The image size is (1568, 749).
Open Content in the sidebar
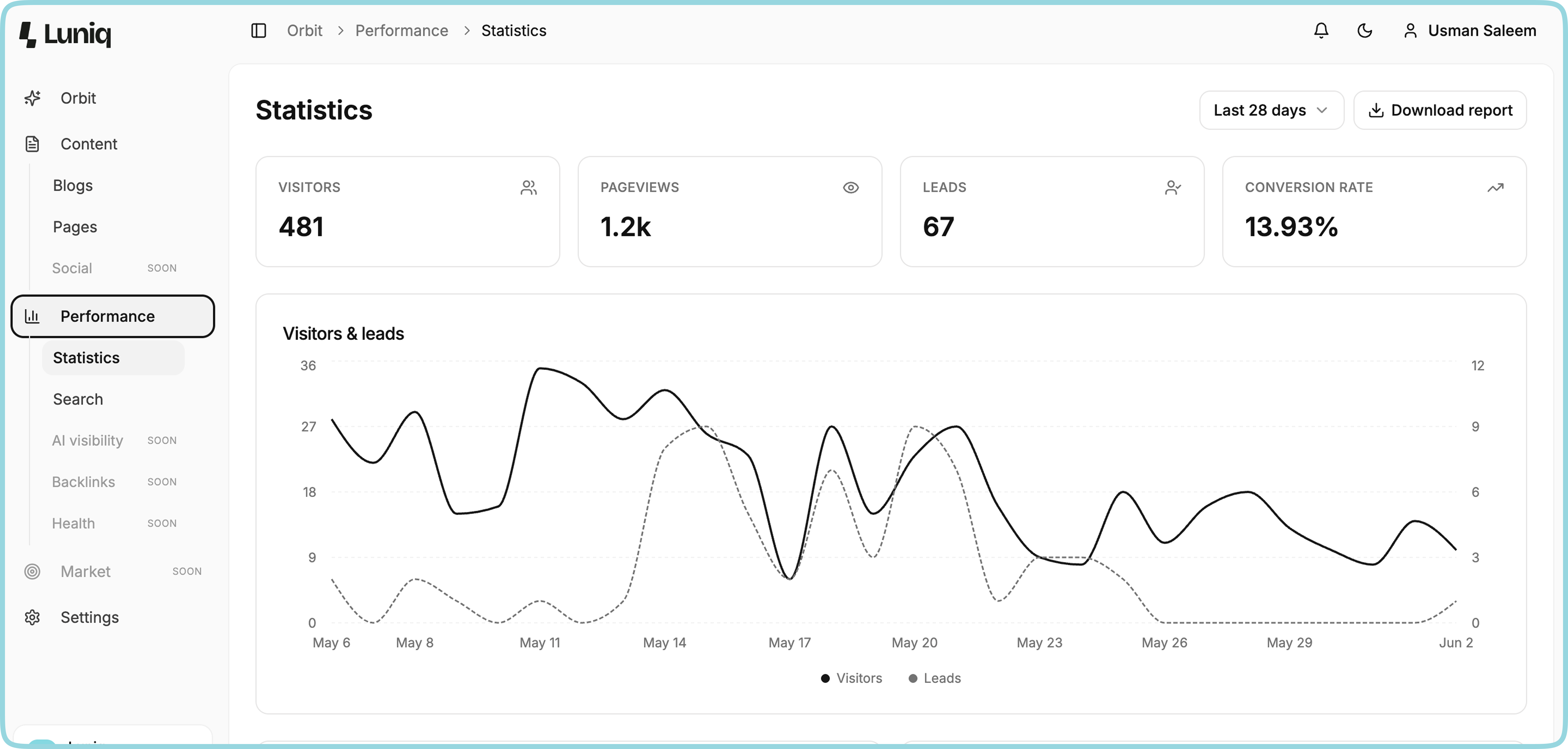click(112, 144)
